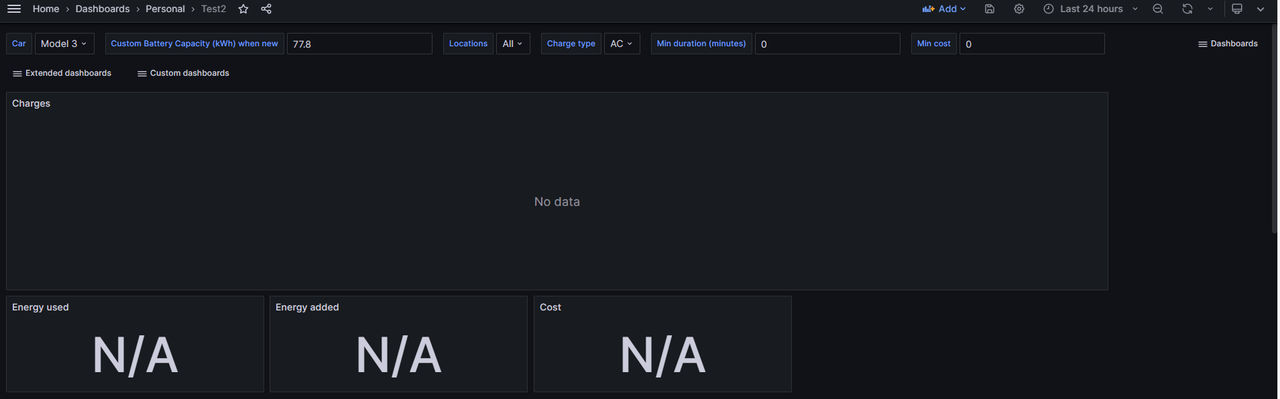The height and width of the screenshot is (399, 1280).
Task: Change Charge type AC dropdown
Action: click(622, 44)
